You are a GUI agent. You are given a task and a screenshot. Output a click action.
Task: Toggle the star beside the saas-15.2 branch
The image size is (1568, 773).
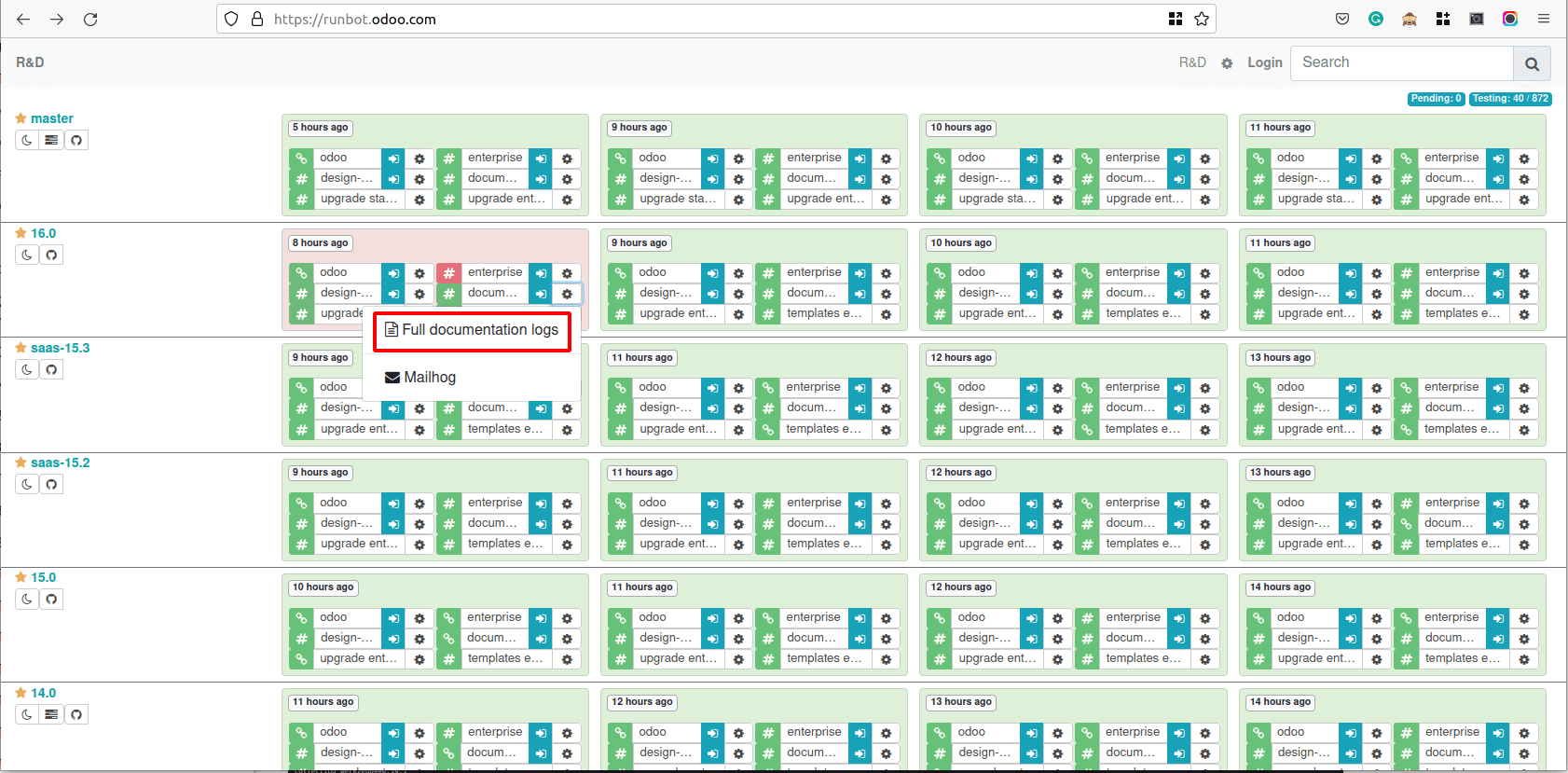coord(21,462)
